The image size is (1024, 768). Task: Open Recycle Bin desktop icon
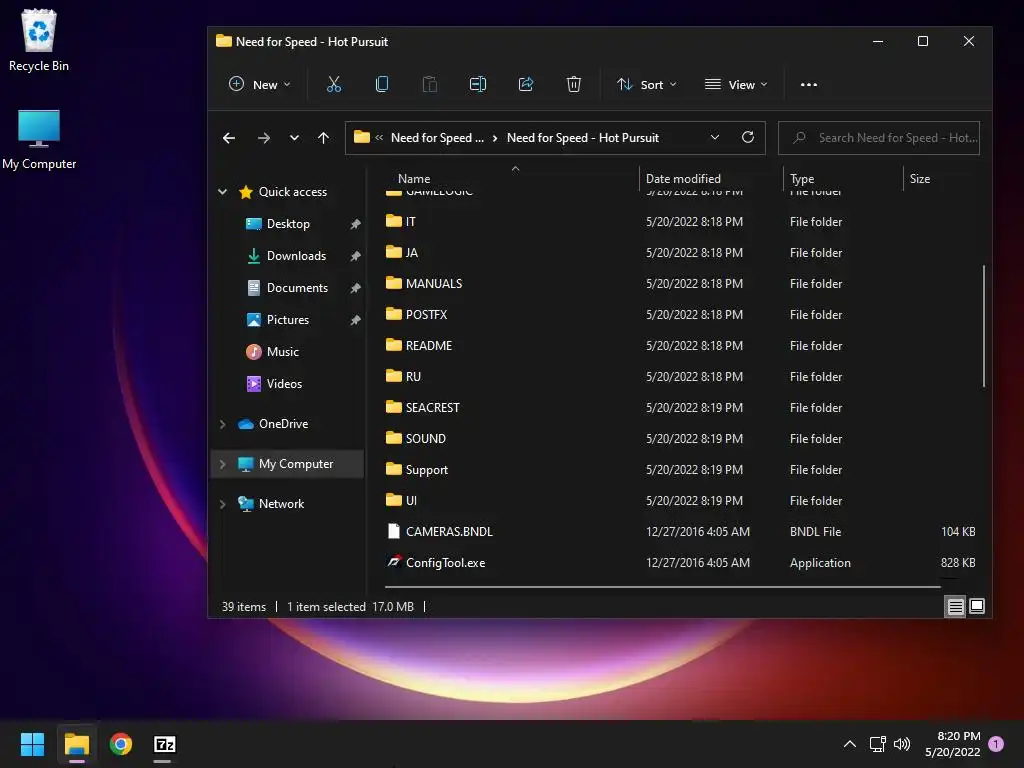pyautogui.click(x=39, y=40)
